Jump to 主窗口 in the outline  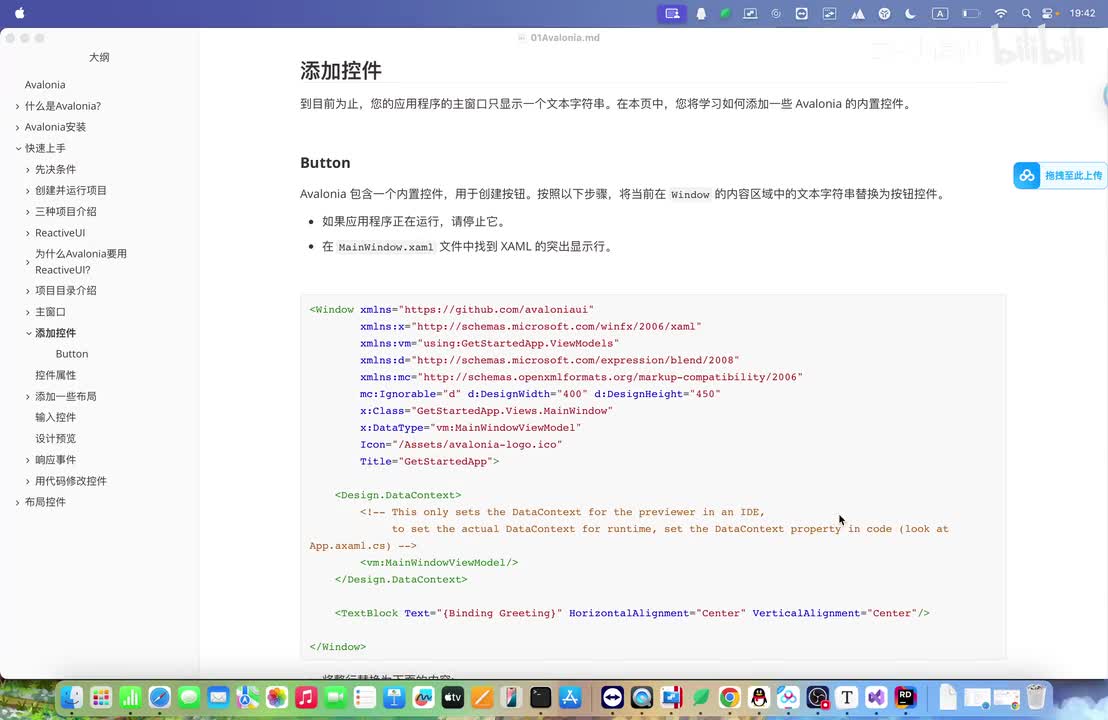click(x=50, y=312)
